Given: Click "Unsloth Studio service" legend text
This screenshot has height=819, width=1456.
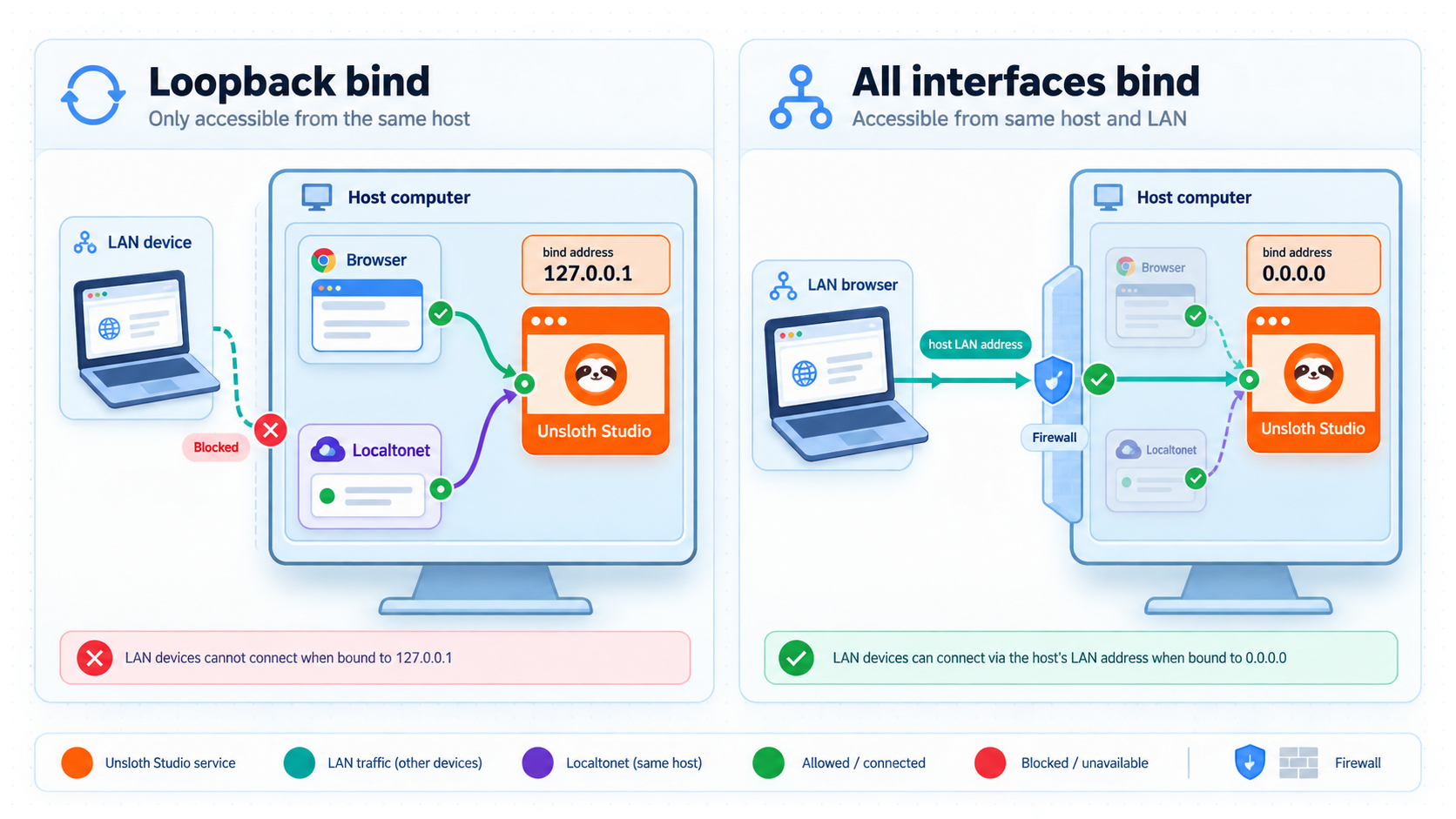Looking at the screenshot, I should point(171,763).
